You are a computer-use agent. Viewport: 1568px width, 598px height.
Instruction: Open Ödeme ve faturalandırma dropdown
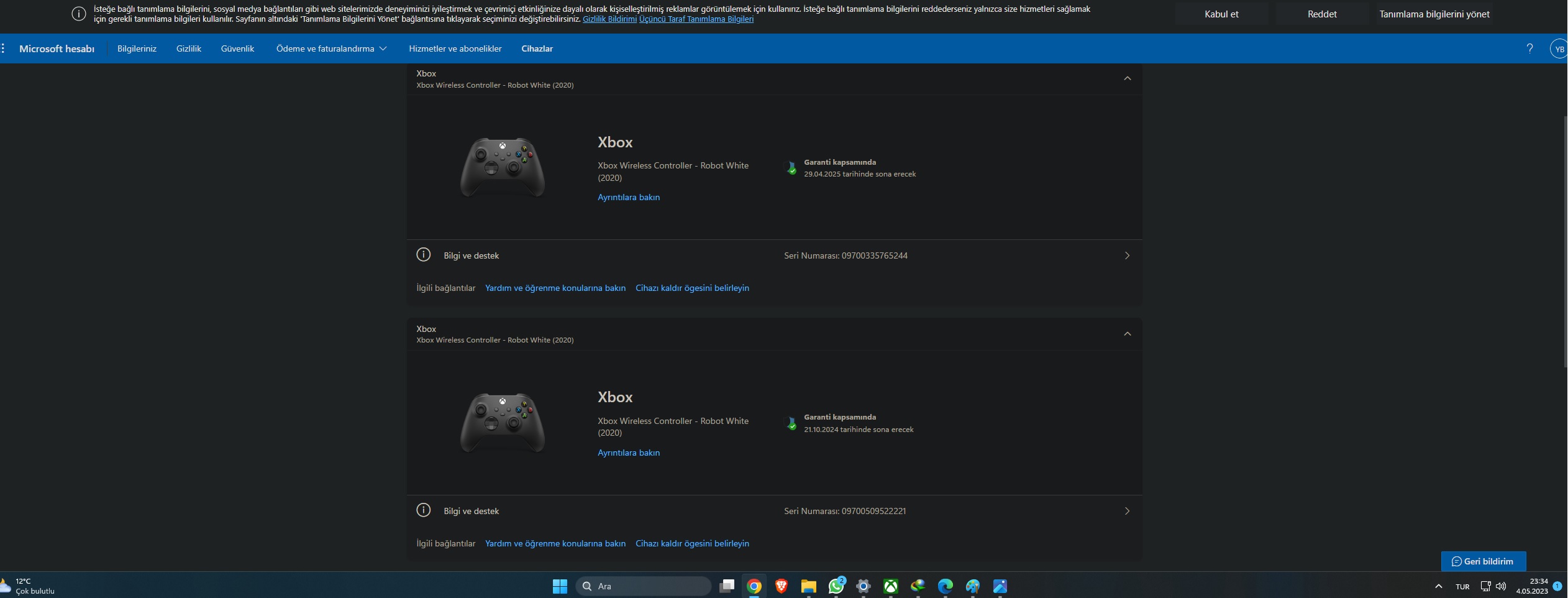pos(331,48)
